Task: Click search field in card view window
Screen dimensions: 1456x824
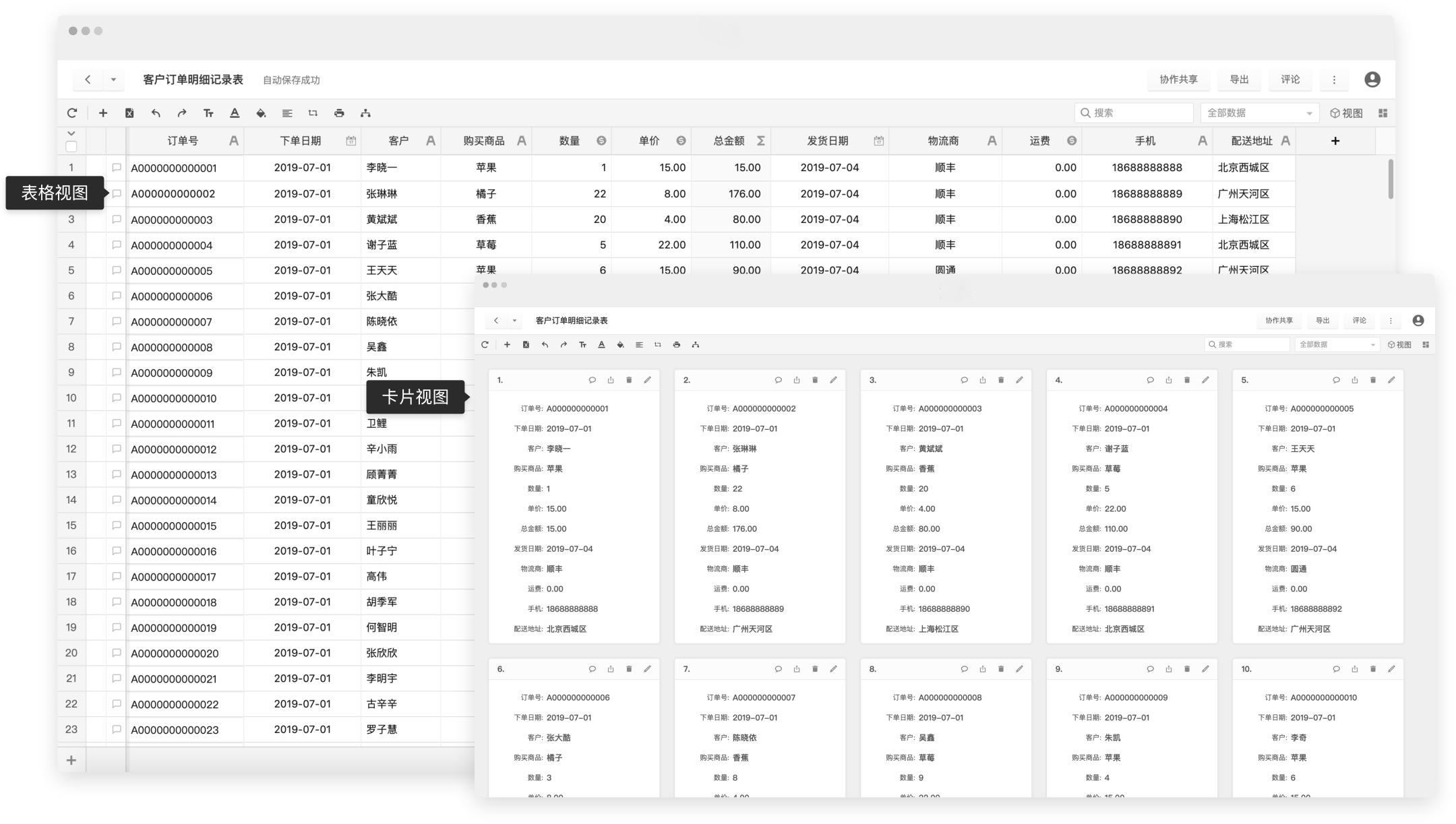Action: click(1247, 345)
